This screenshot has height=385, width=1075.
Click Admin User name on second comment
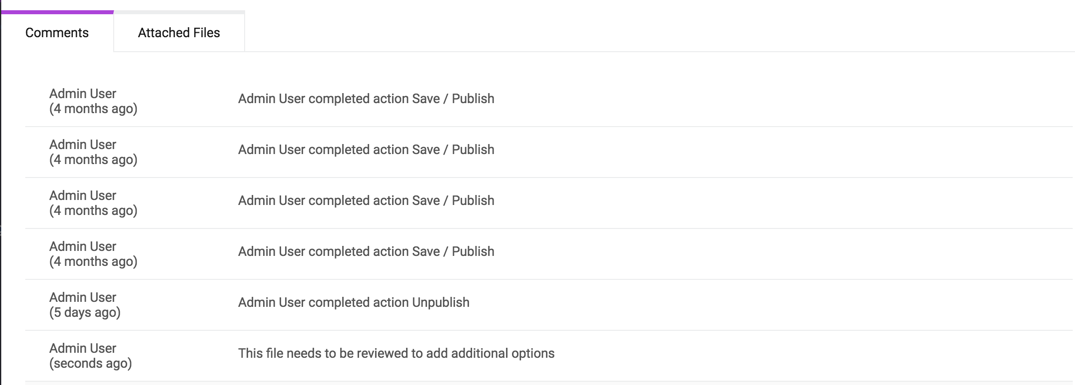[x=83, y=145]
